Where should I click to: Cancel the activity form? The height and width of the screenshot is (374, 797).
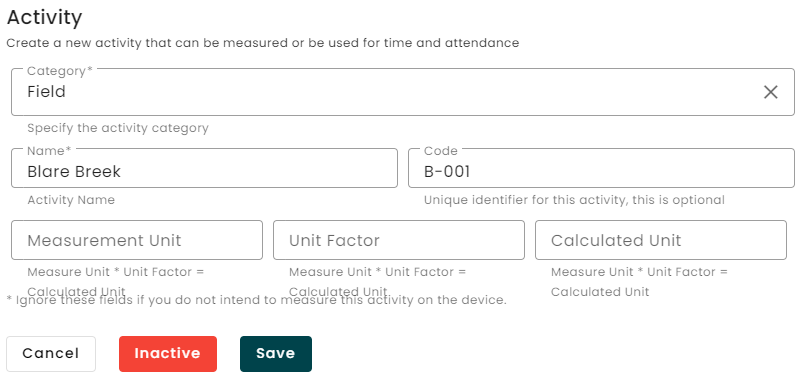tap(51, 354)
